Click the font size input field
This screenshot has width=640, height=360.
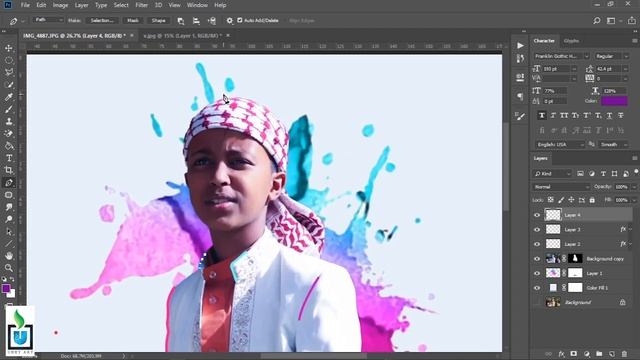[557, 69]
